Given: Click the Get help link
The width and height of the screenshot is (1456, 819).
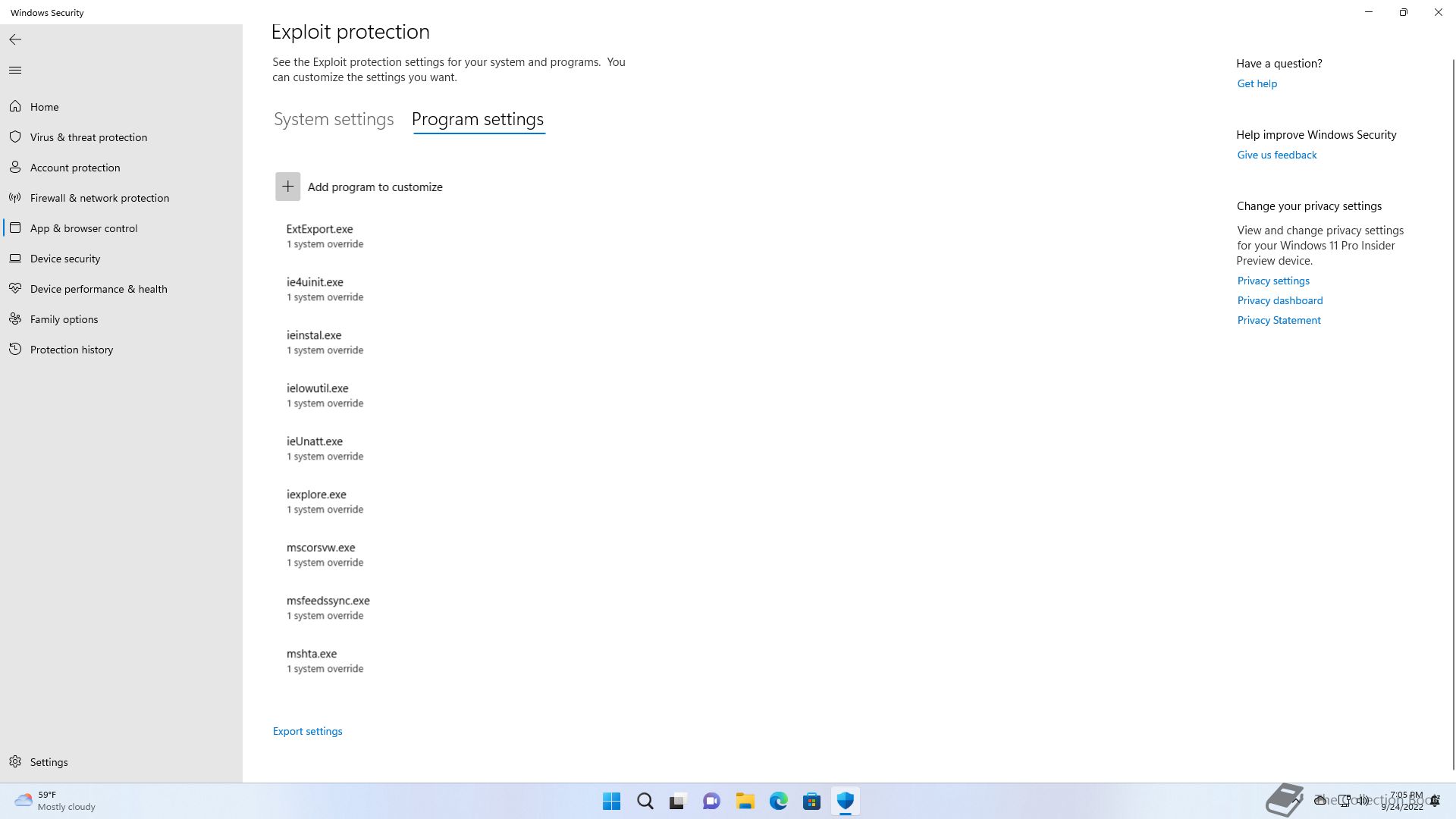Looking at the screenshot, I should pyautogui.click(x=1257, y=83).
